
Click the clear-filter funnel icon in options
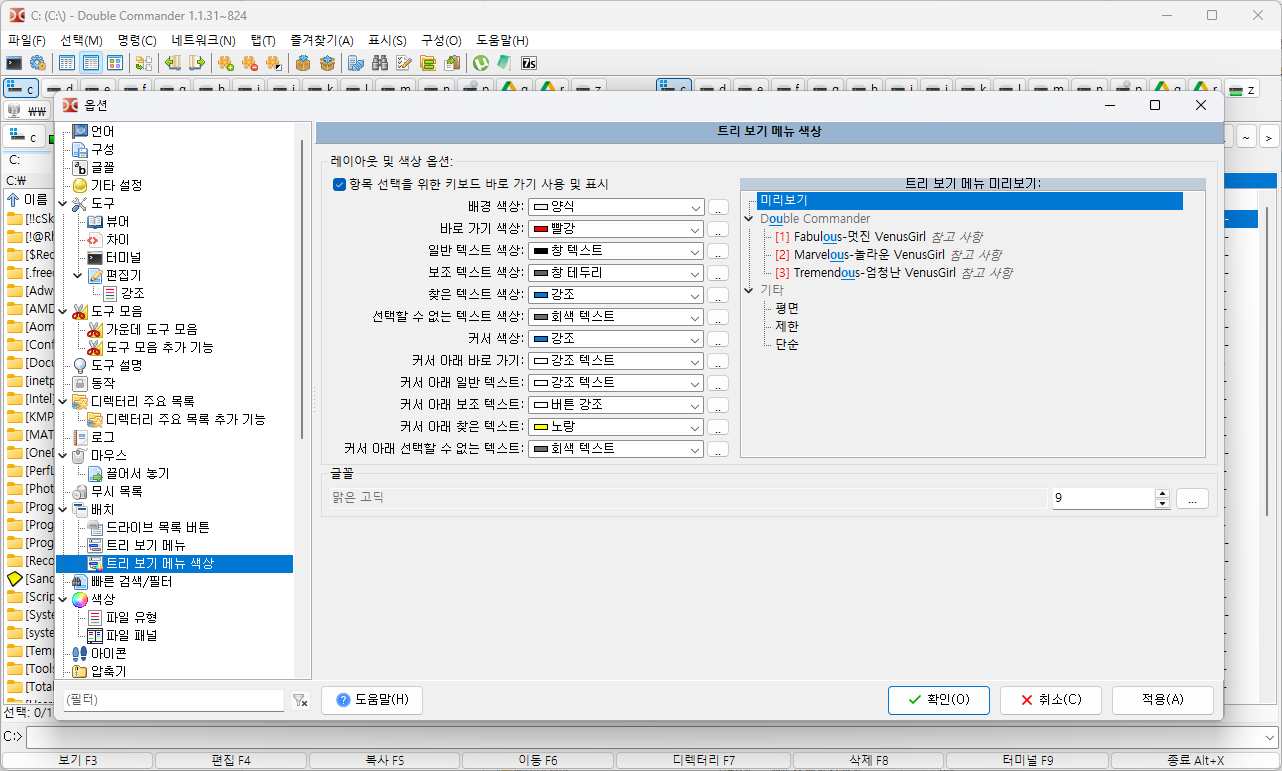point(300,701)
